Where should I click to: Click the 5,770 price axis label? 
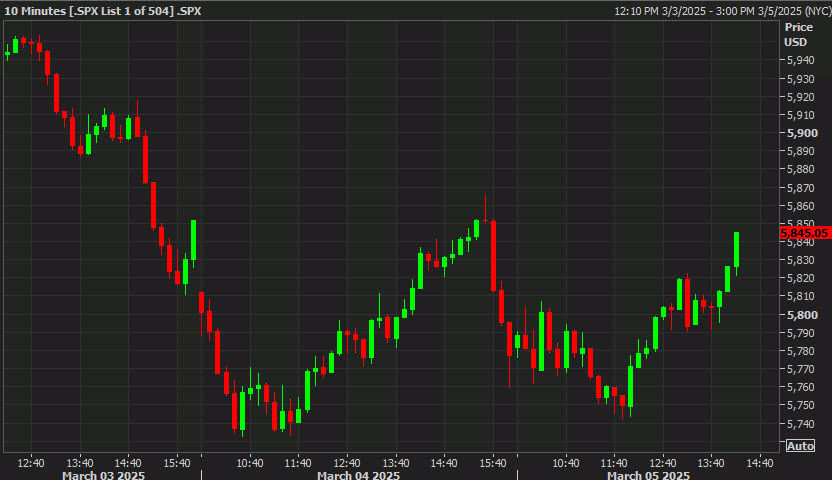tap(801, 369)
